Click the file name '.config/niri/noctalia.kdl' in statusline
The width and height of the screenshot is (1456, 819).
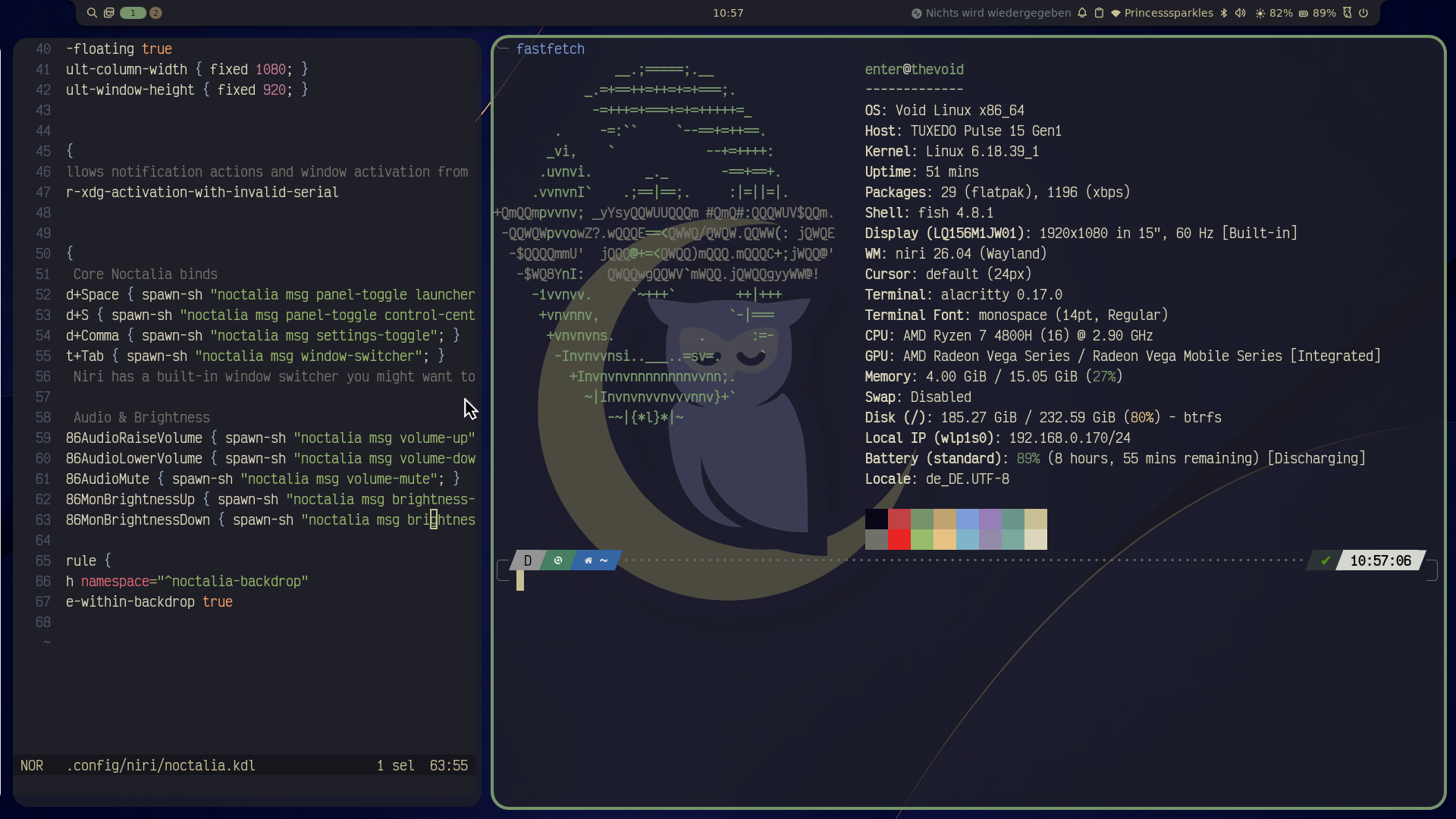pos(161,766)
